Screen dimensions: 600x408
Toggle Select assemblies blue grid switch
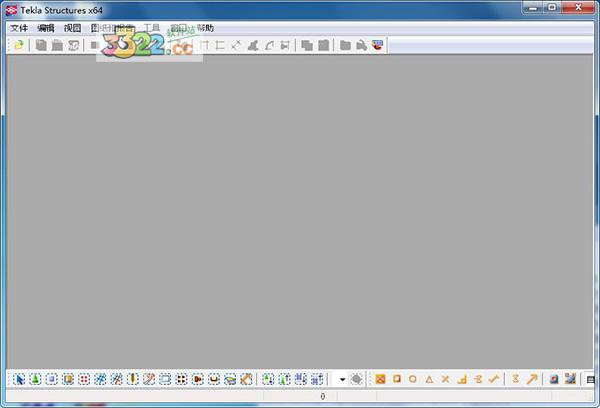[301, 379]
